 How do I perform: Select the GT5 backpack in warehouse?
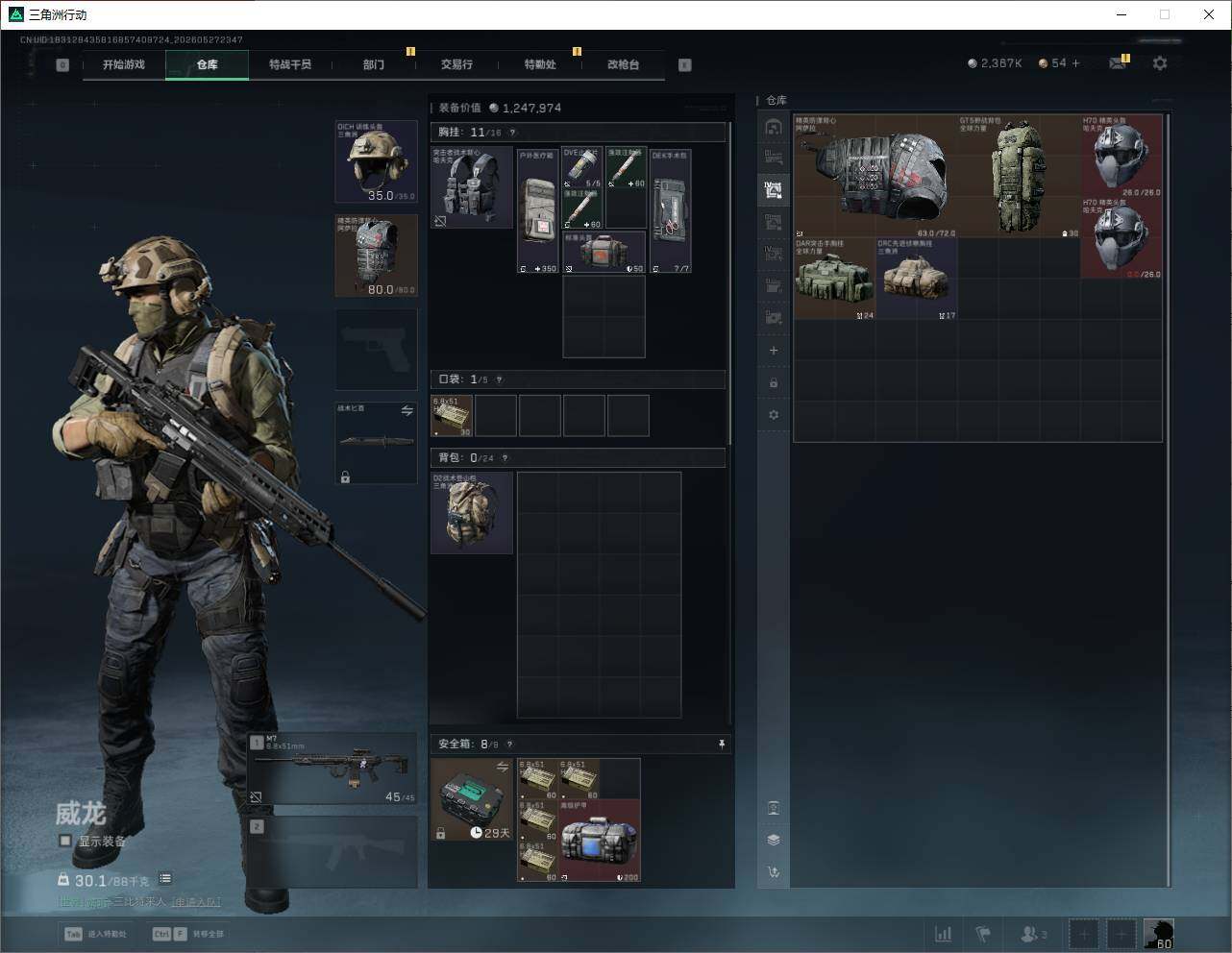click(1019, 176)
